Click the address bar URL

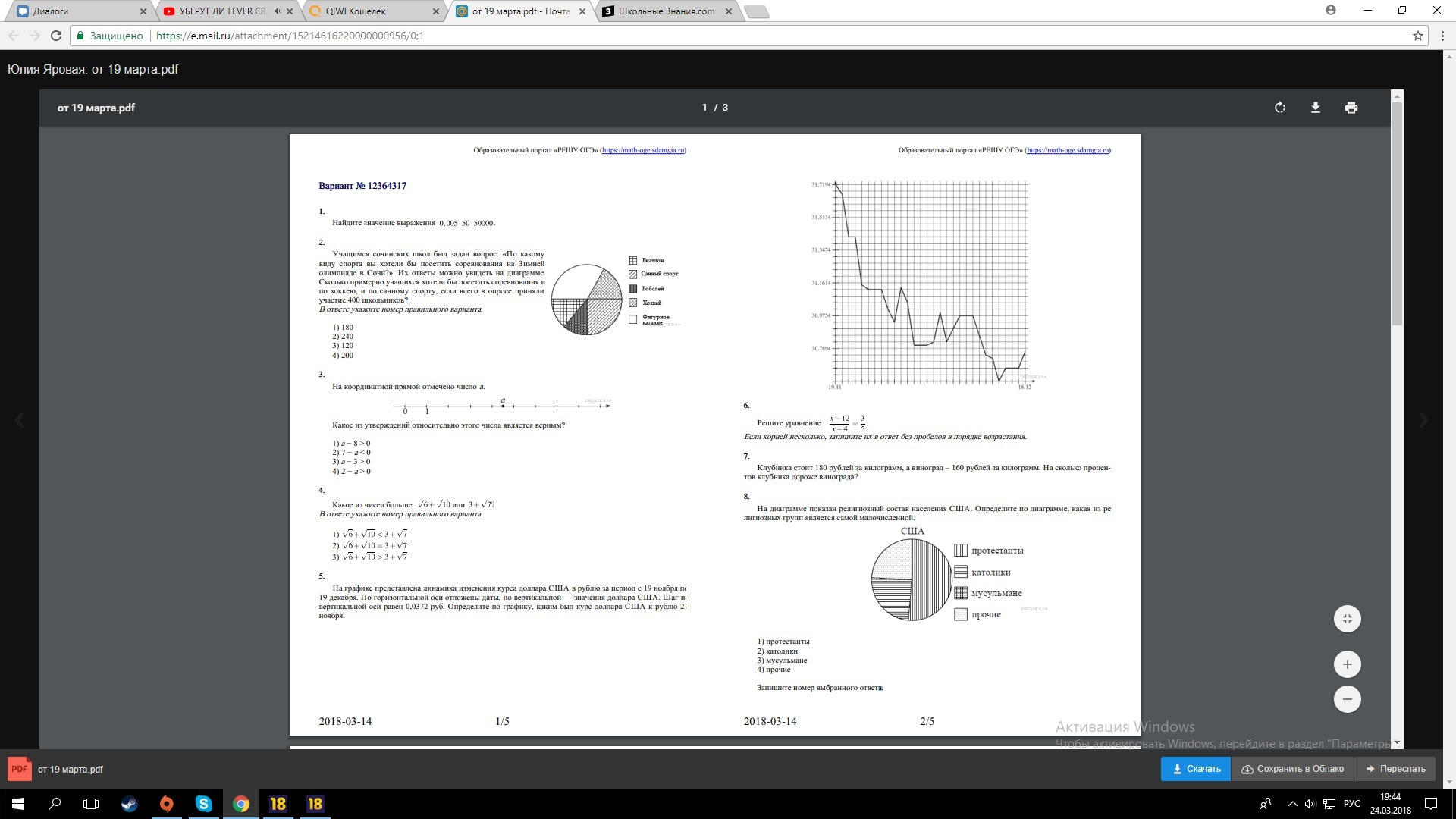(290, 36)
